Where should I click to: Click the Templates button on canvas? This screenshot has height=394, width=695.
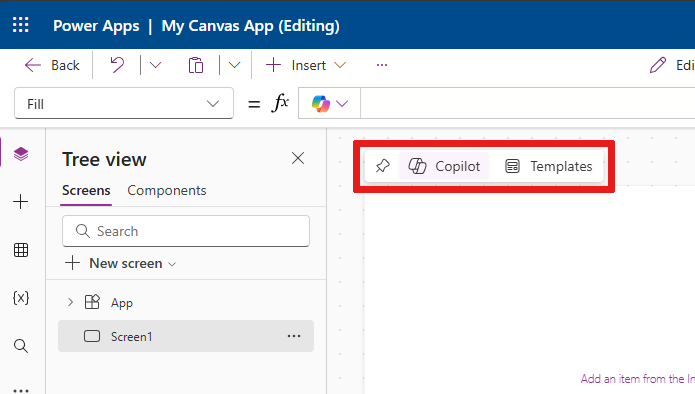coord(549,166)
